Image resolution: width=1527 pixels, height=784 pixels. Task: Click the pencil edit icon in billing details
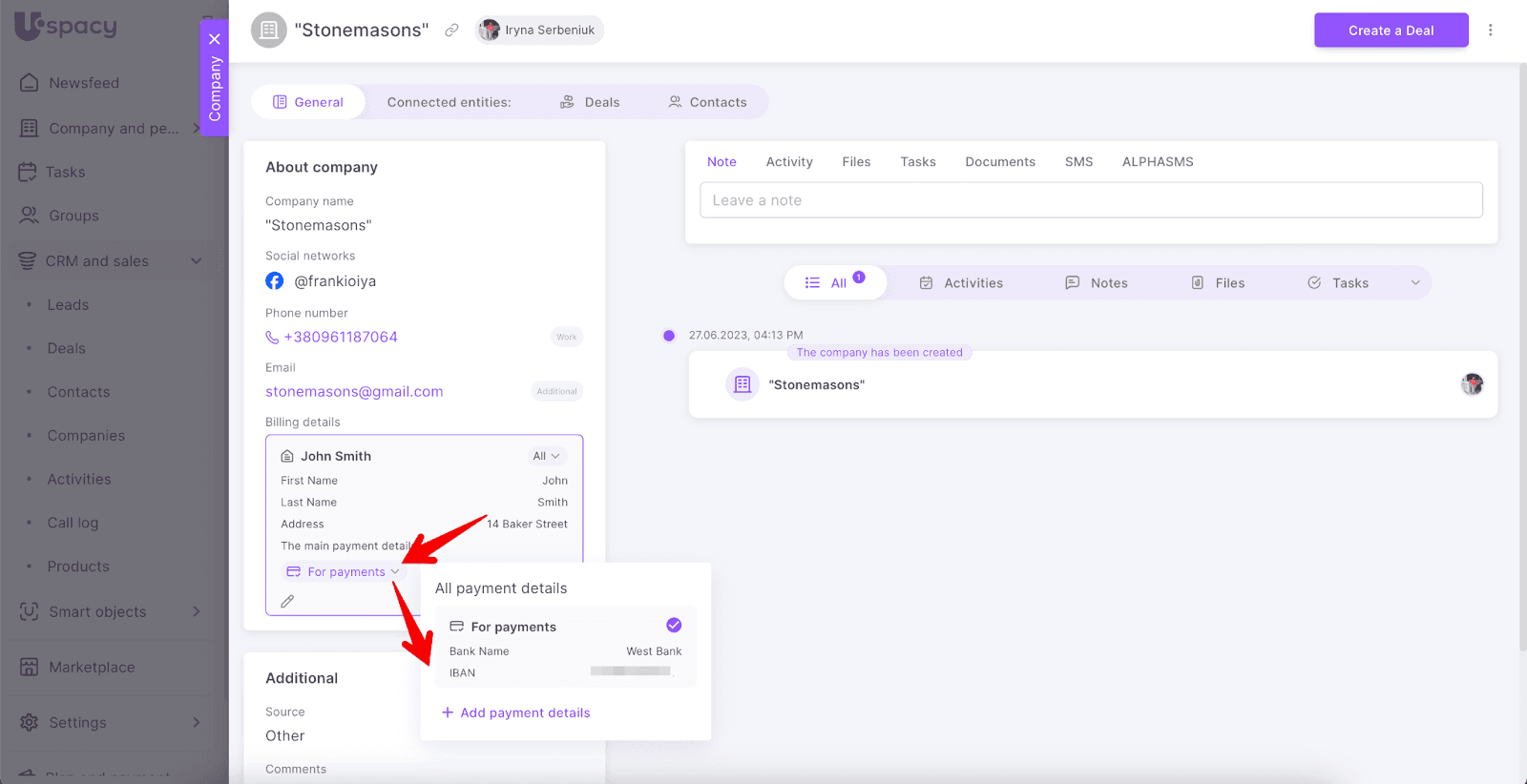(287, 601)
